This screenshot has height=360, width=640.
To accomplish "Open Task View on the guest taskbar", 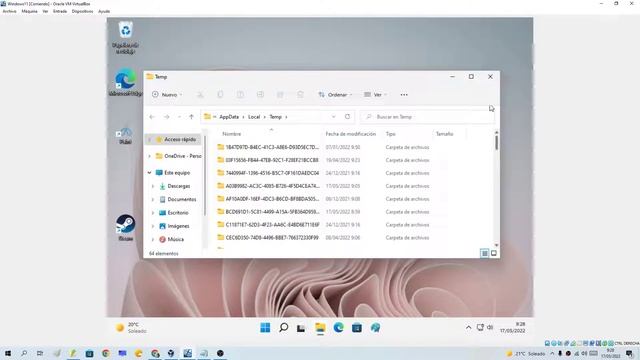I will coord(301,328).
